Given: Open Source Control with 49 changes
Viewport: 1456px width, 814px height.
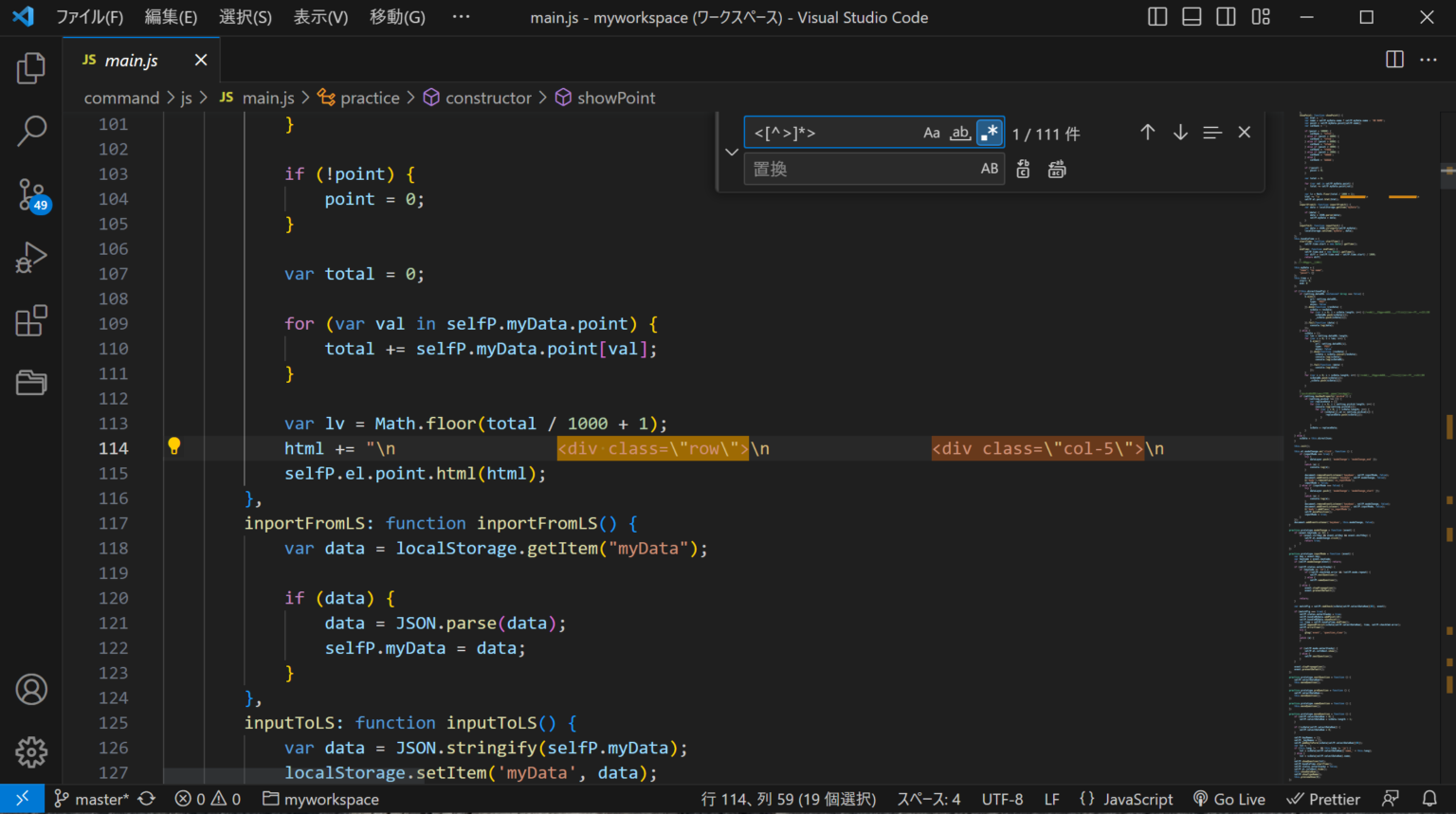Looking at the screenshot, I should pos(31,194).
